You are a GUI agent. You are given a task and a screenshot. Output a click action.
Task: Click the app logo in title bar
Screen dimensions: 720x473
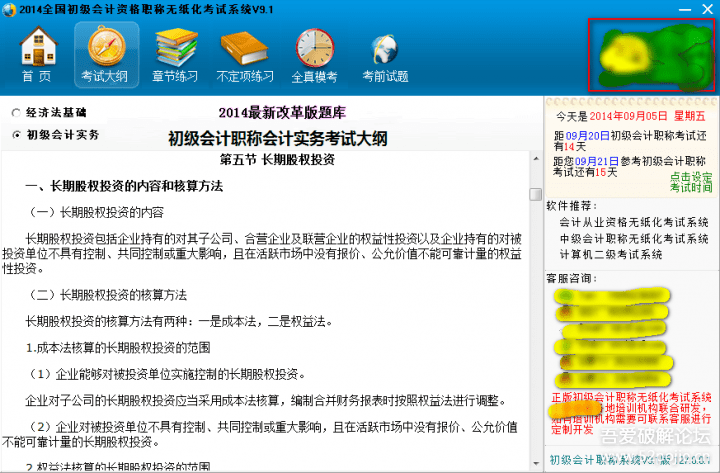pos(10,9)
